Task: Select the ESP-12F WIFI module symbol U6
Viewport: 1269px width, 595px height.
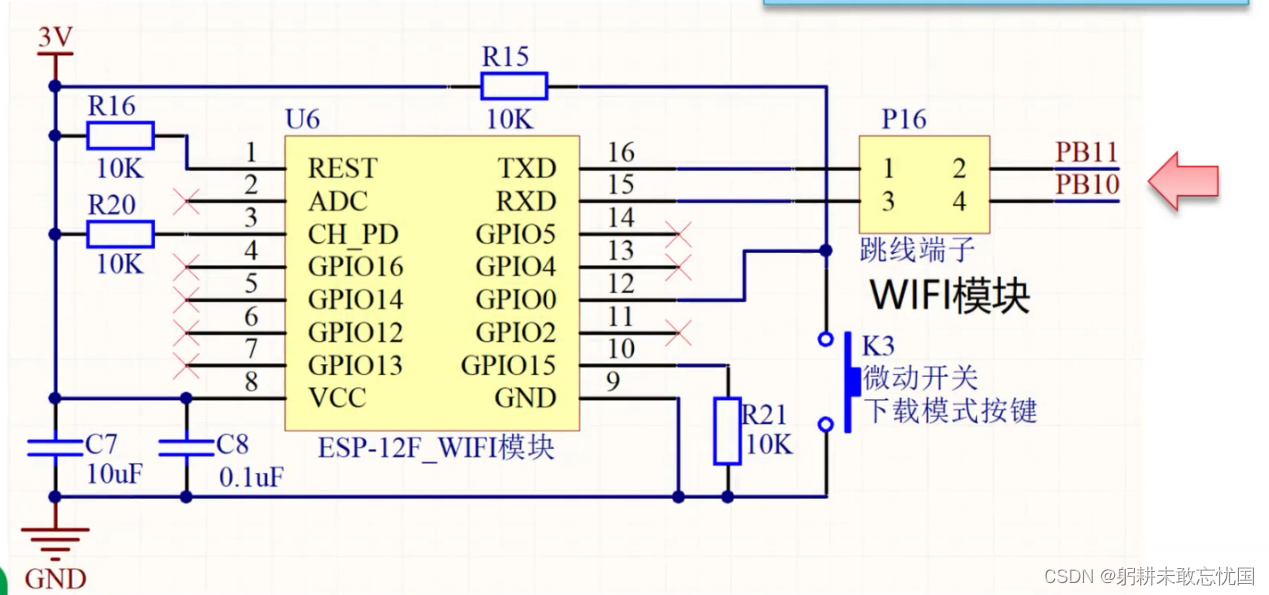Action: coord(432,280)
